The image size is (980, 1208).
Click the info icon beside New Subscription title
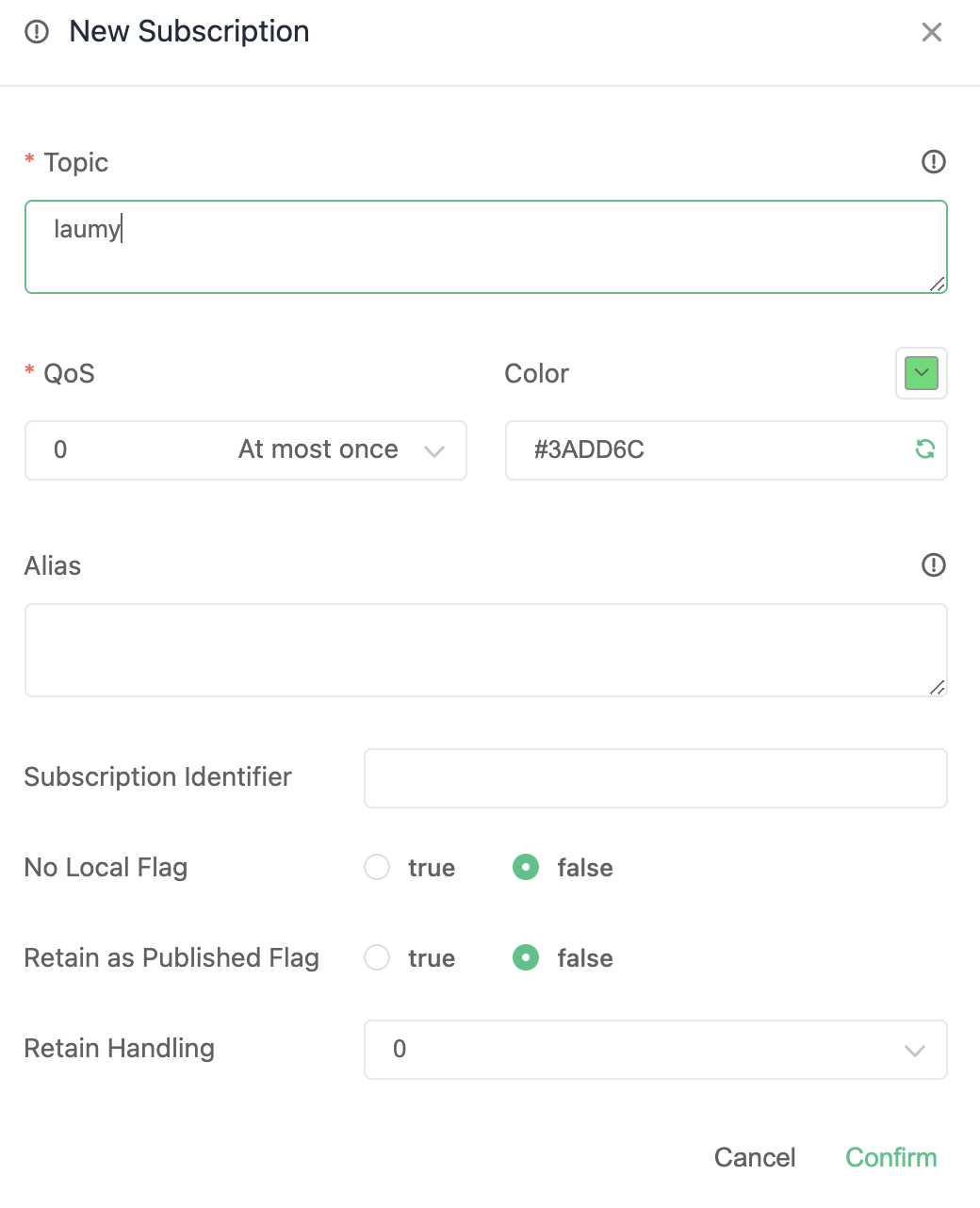37,32
